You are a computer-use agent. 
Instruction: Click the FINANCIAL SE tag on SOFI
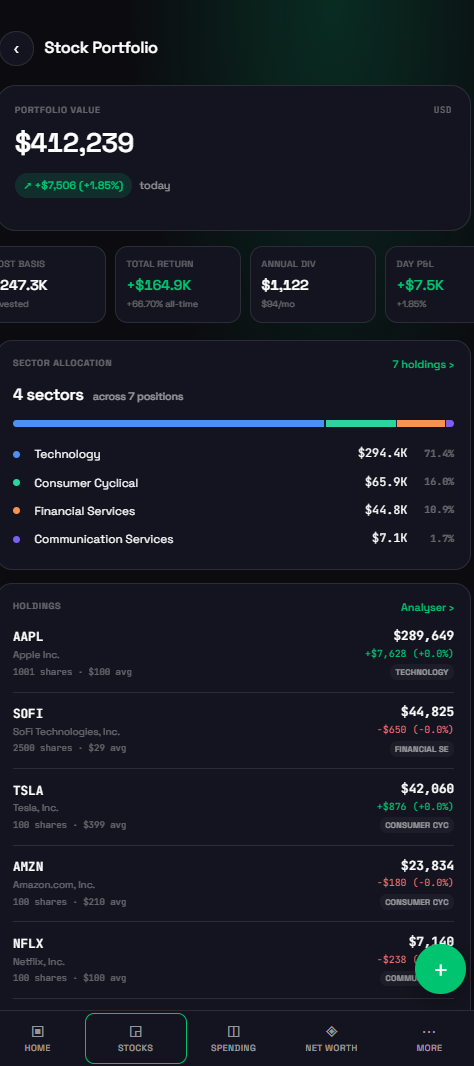click(422, 749)
